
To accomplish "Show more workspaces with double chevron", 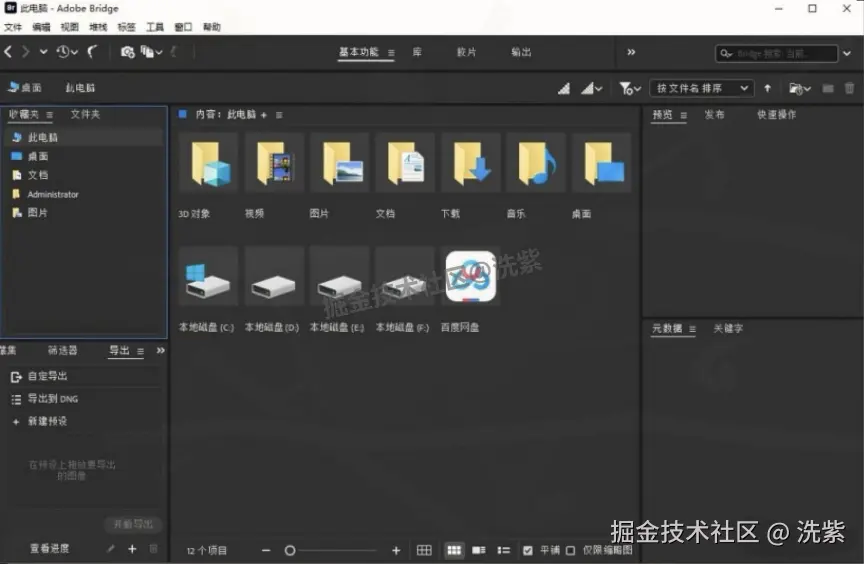I will point(631,52).
